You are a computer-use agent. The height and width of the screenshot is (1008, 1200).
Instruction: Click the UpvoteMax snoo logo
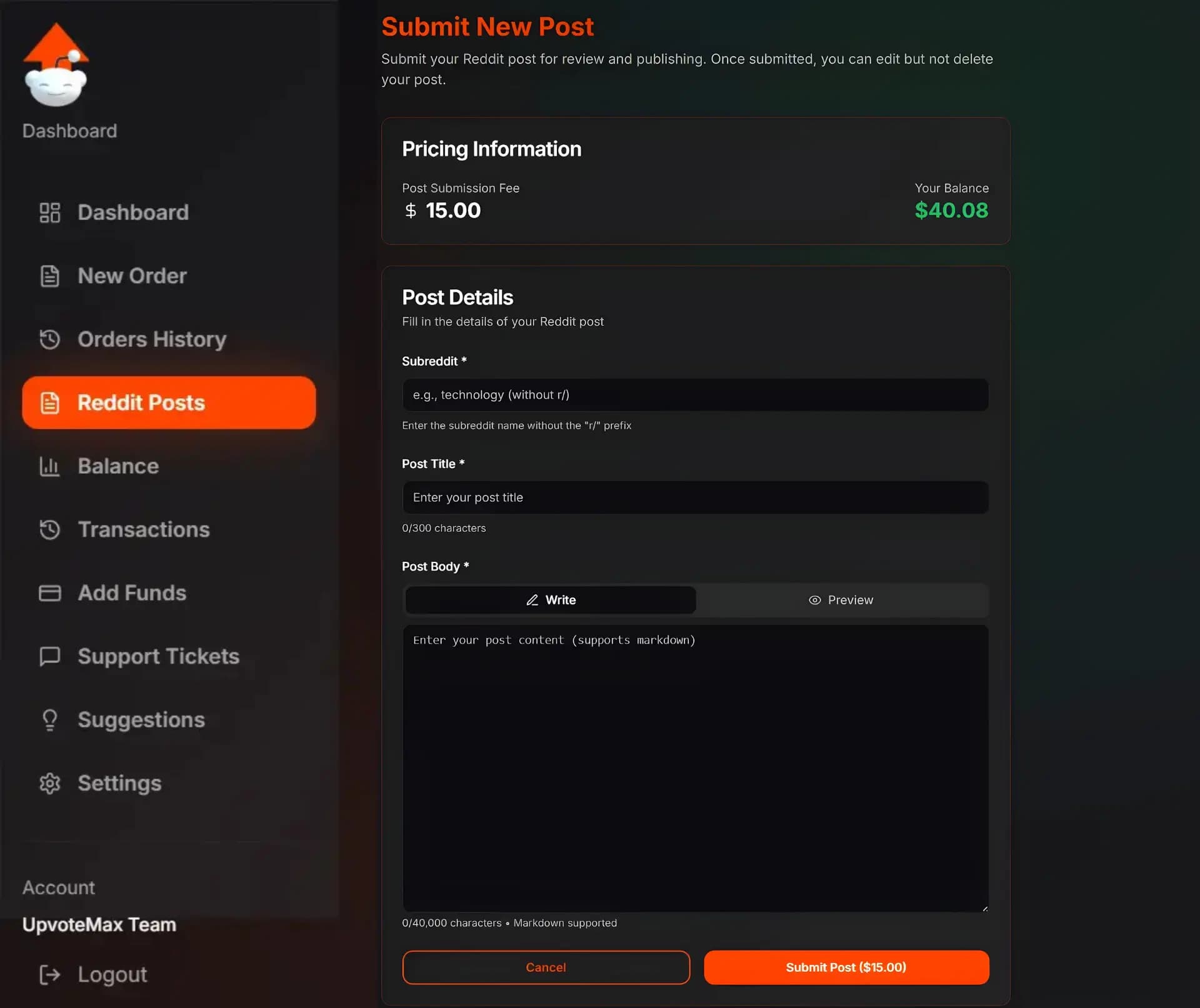coord(56,65)
